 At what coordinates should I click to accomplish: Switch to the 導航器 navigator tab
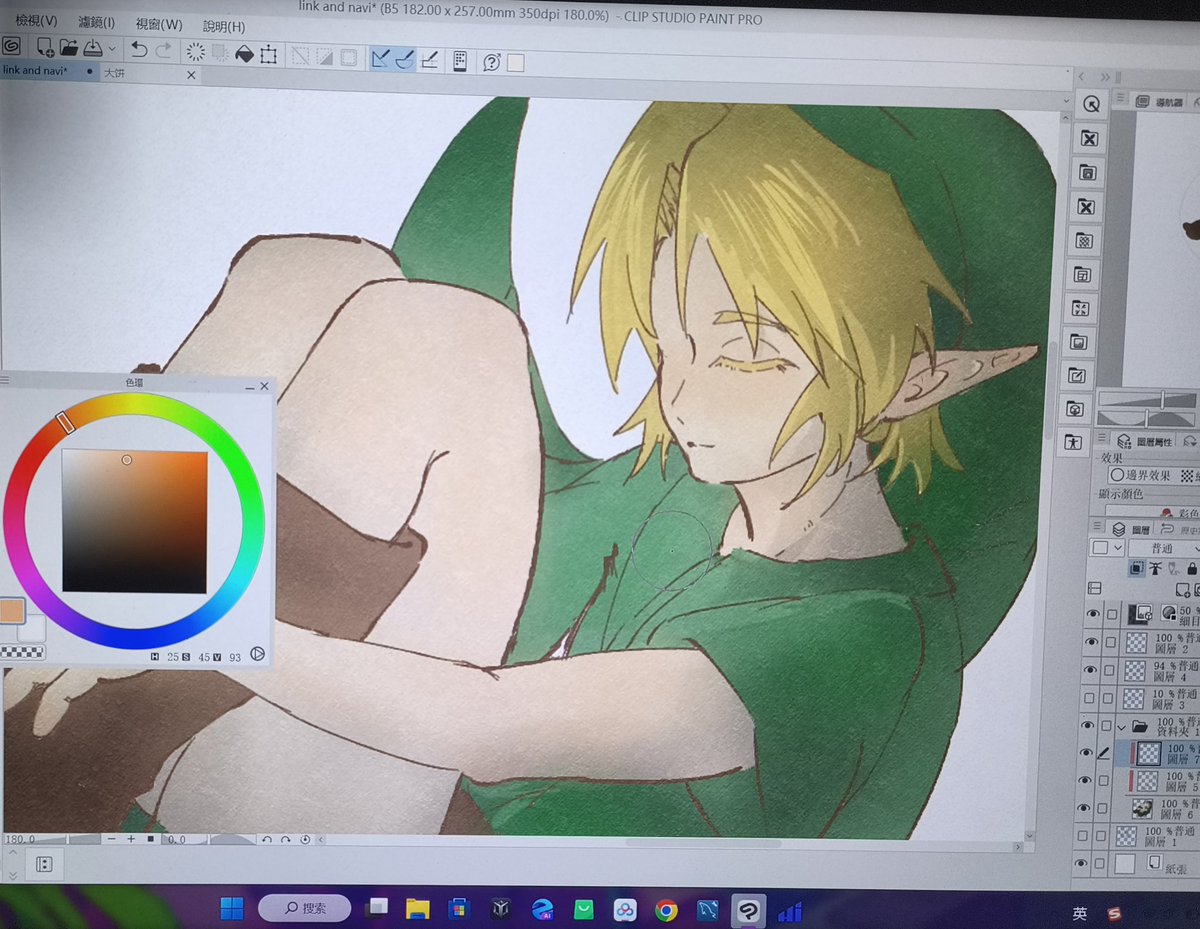point(1162,101)
